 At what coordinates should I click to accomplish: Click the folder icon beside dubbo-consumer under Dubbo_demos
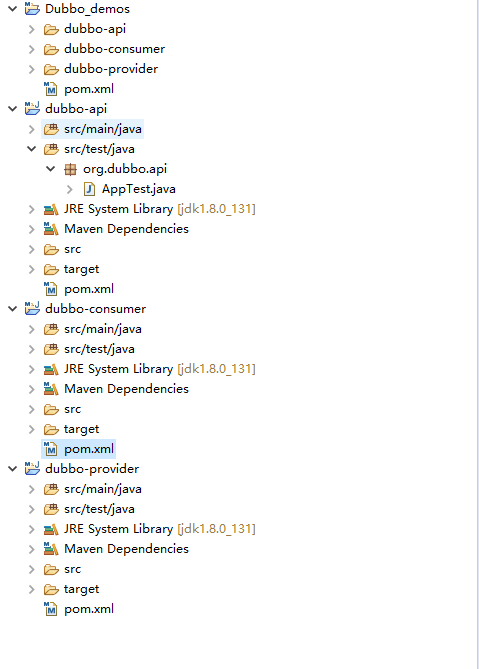51,49
